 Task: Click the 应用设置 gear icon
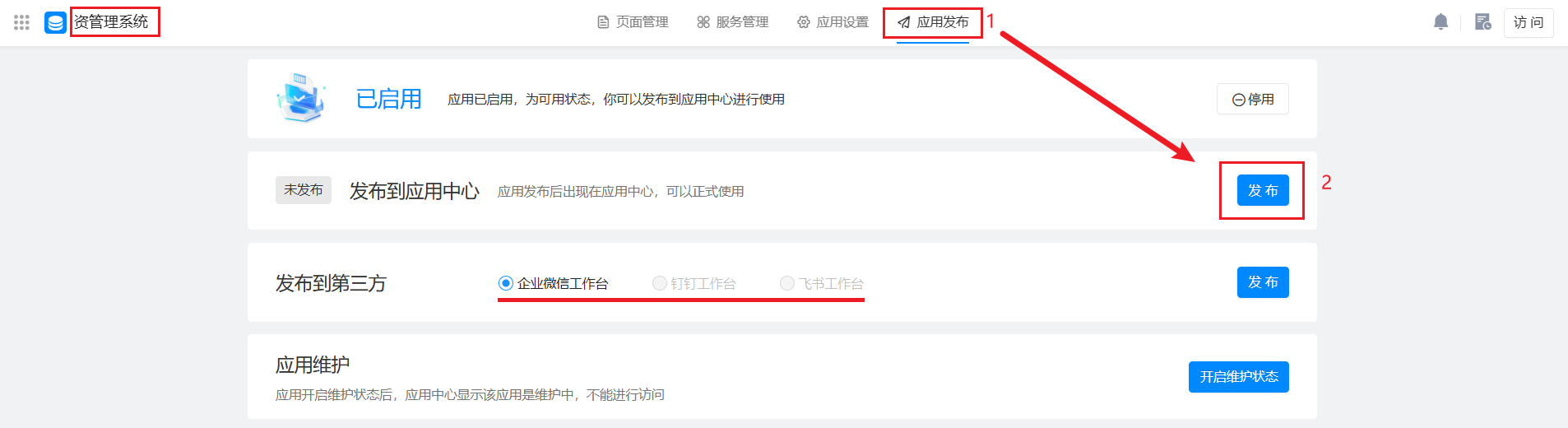(x=804, y=22)
